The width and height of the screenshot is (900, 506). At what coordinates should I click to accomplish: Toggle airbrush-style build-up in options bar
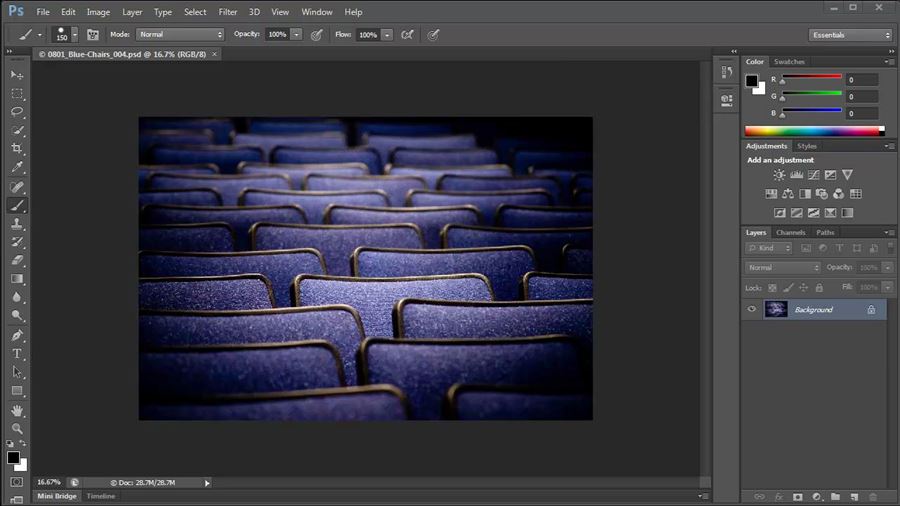[x=407, y=34]
